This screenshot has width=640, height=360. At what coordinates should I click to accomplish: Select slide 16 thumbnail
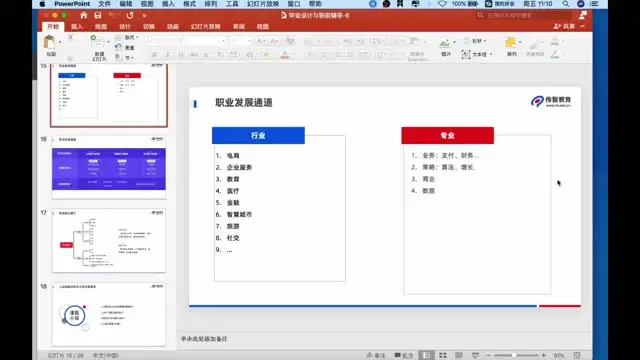click(109, 168)
